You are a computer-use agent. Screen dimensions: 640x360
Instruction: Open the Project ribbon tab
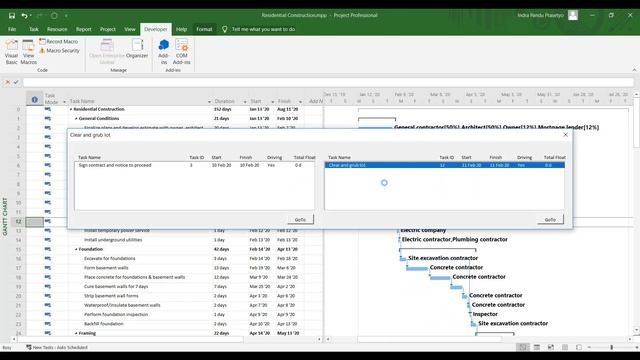pos(108,29)
